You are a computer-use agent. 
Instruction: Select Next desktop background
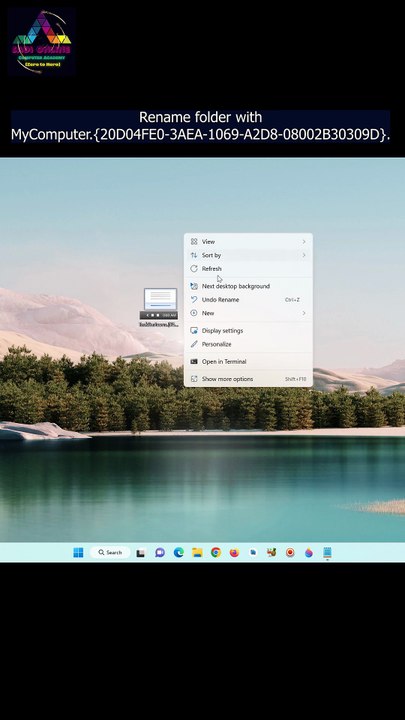[248, 286]
